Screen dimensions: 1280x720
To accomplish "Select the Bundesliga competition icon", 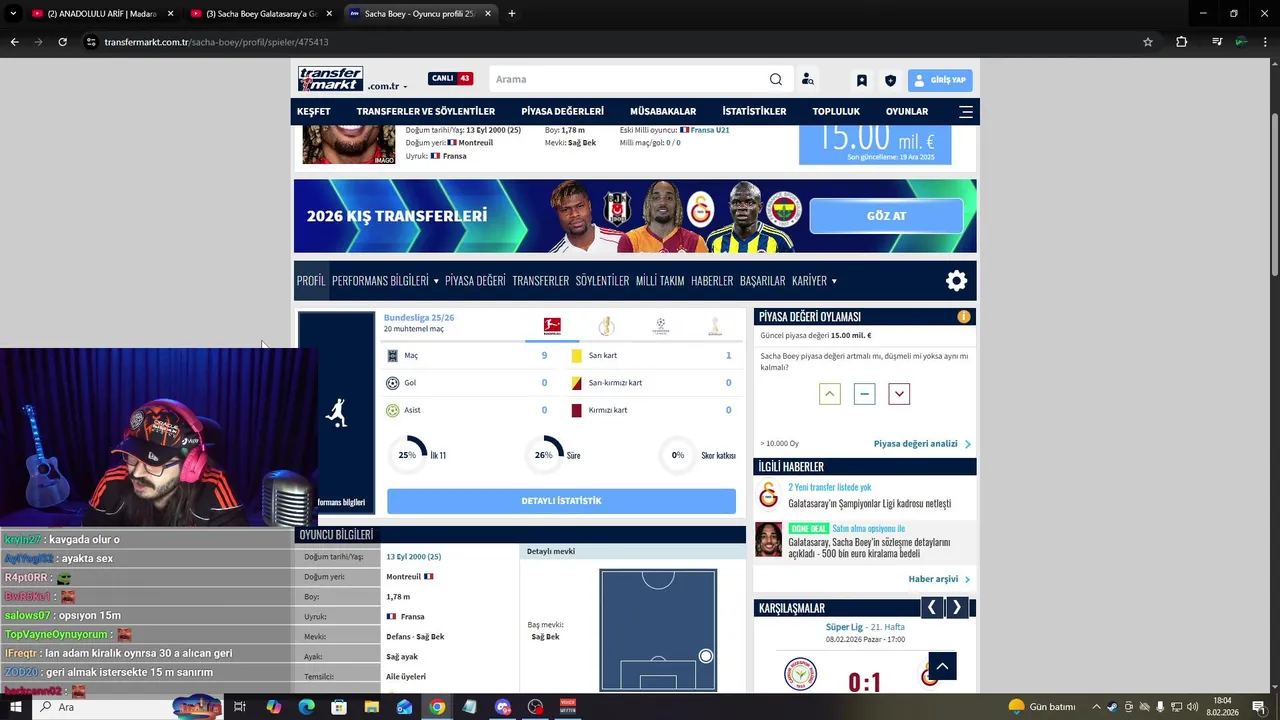I will tap(552, 326).
